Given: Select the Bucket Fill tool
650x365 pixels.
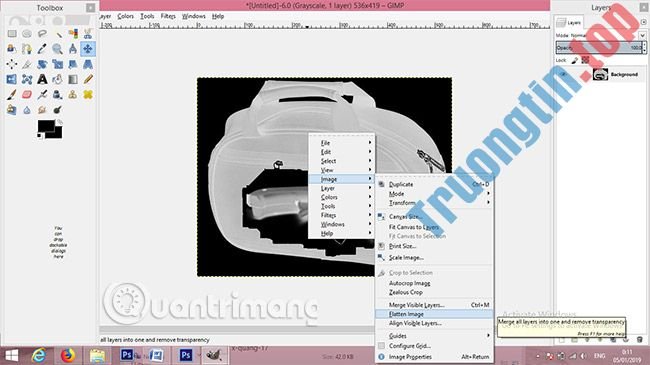Looking at the screenshot, I should [58, 79].
